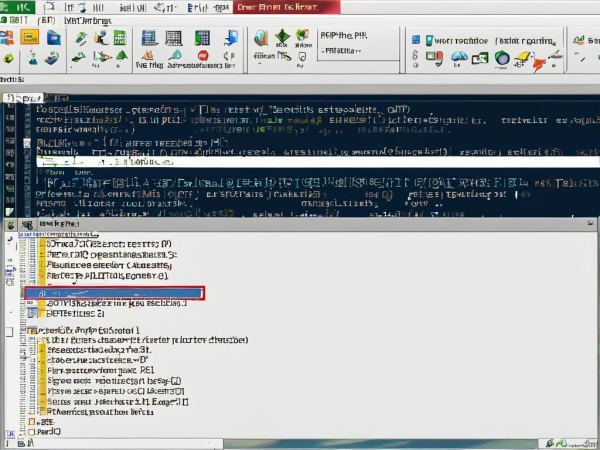Click the green chart icon at ribbon's right
The image size is (600, 450).
[578, 39]
